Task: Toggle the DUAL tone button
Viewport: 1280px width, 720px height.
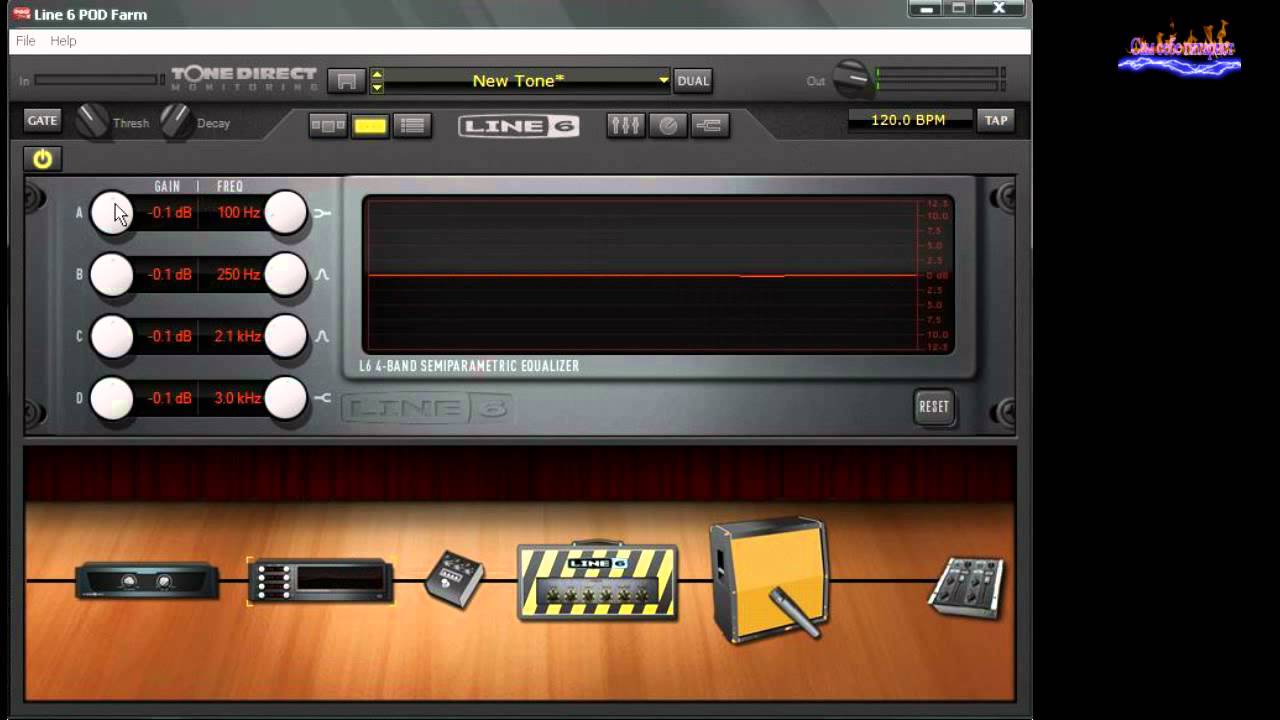Action: 693,81
